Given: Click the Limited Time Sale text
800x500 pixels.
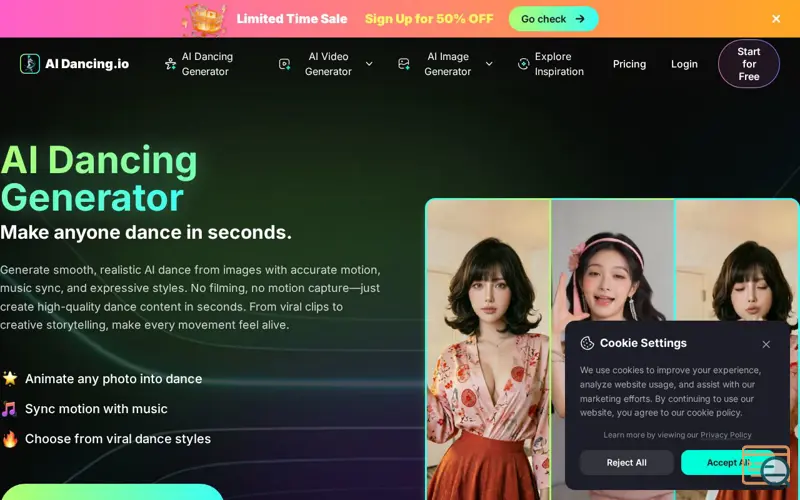Looking at the screenshot, I should click(x=292, y=19).
